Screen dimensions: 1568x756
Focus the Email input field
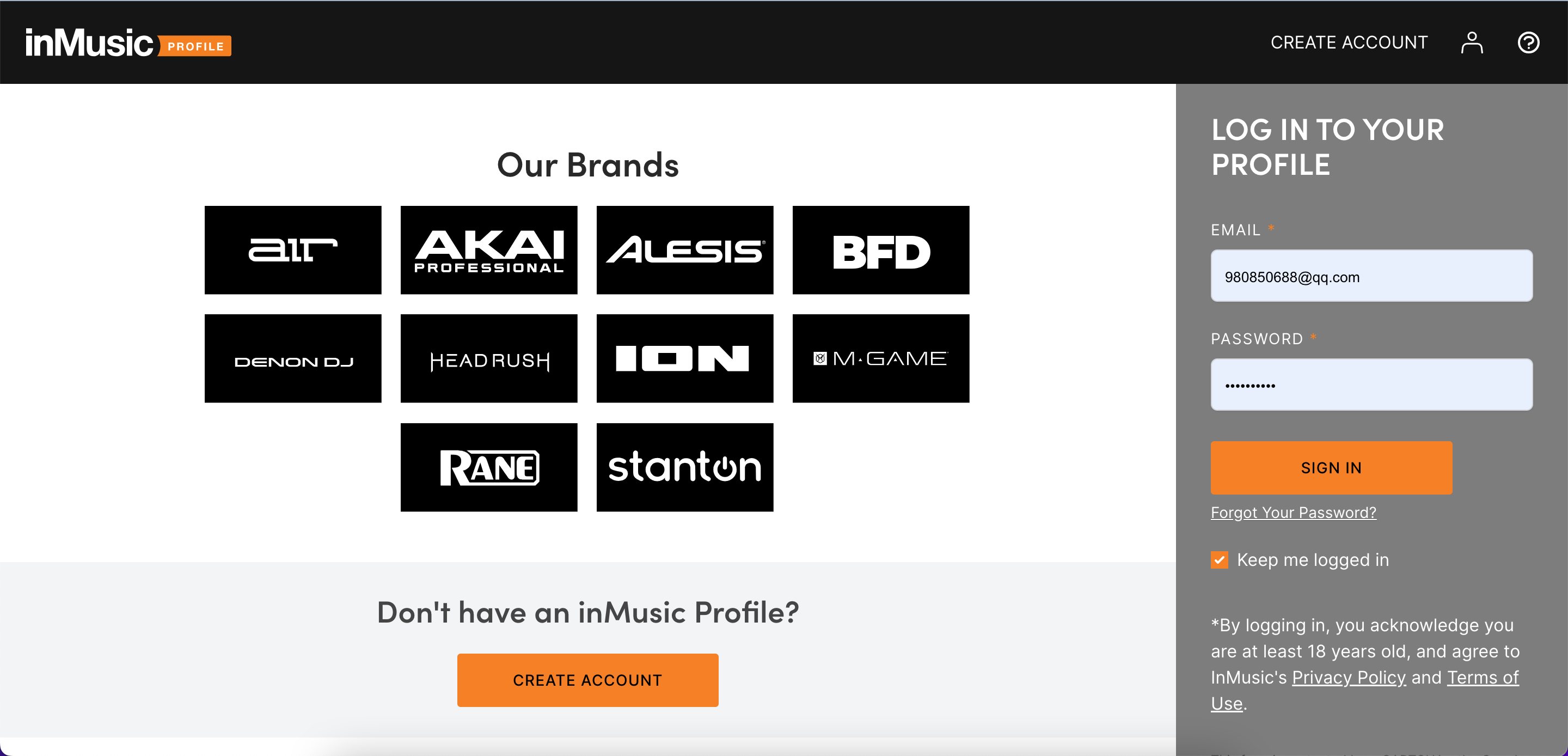[x=1371, y=276]
